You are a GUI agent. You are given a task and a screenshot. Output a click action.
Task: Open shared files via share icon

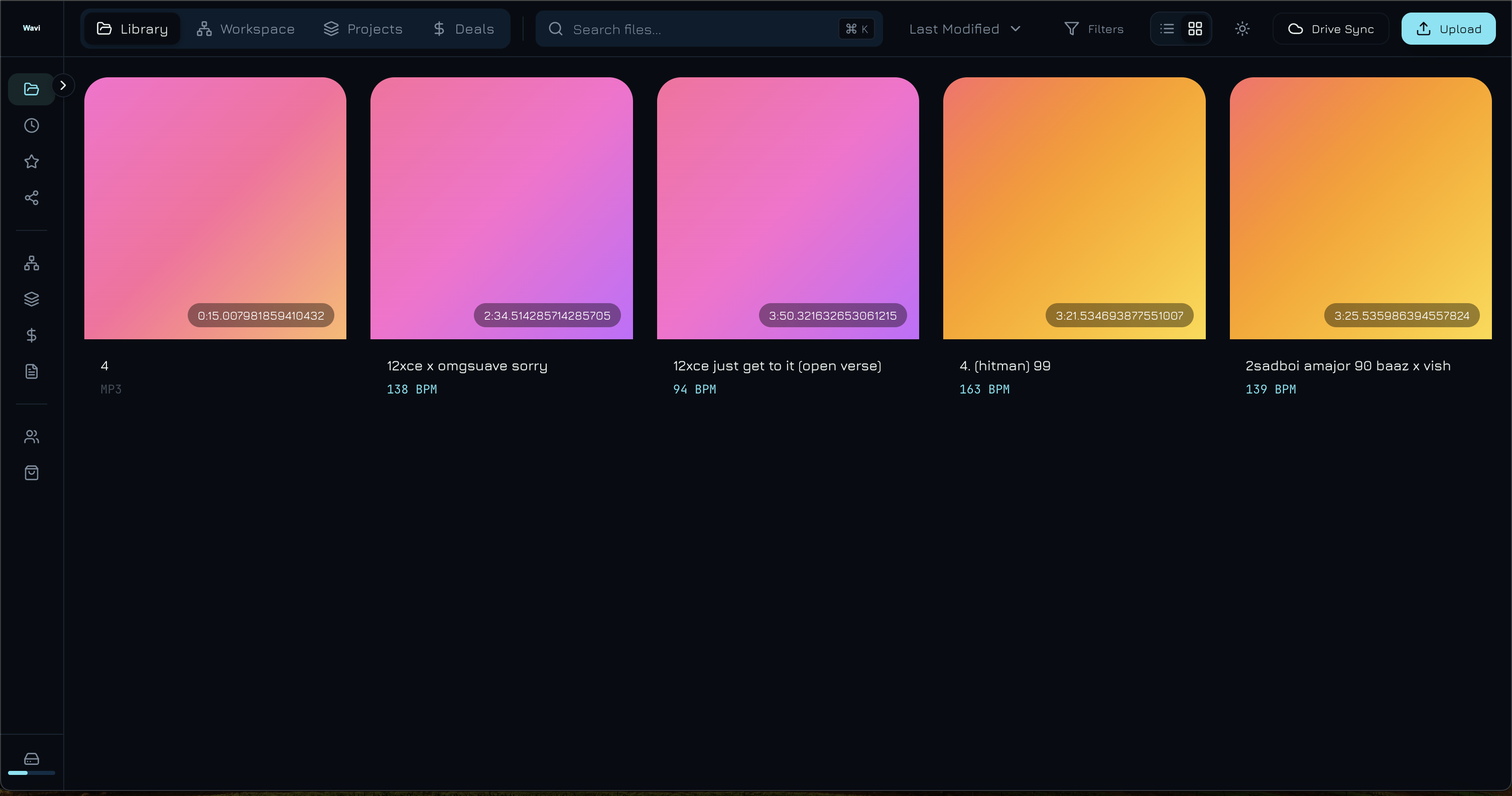pos(31,198)
